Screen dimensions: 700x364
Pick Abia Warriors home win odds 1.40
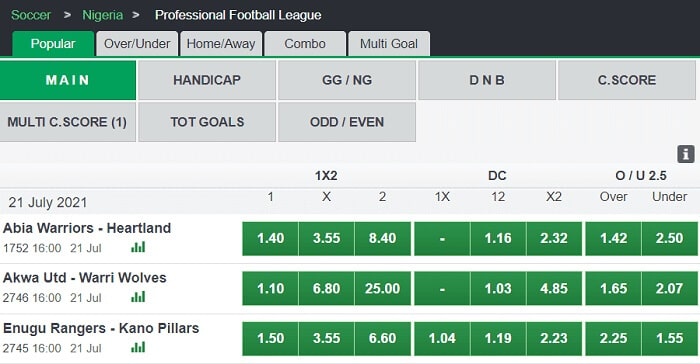tap(271, 238)
